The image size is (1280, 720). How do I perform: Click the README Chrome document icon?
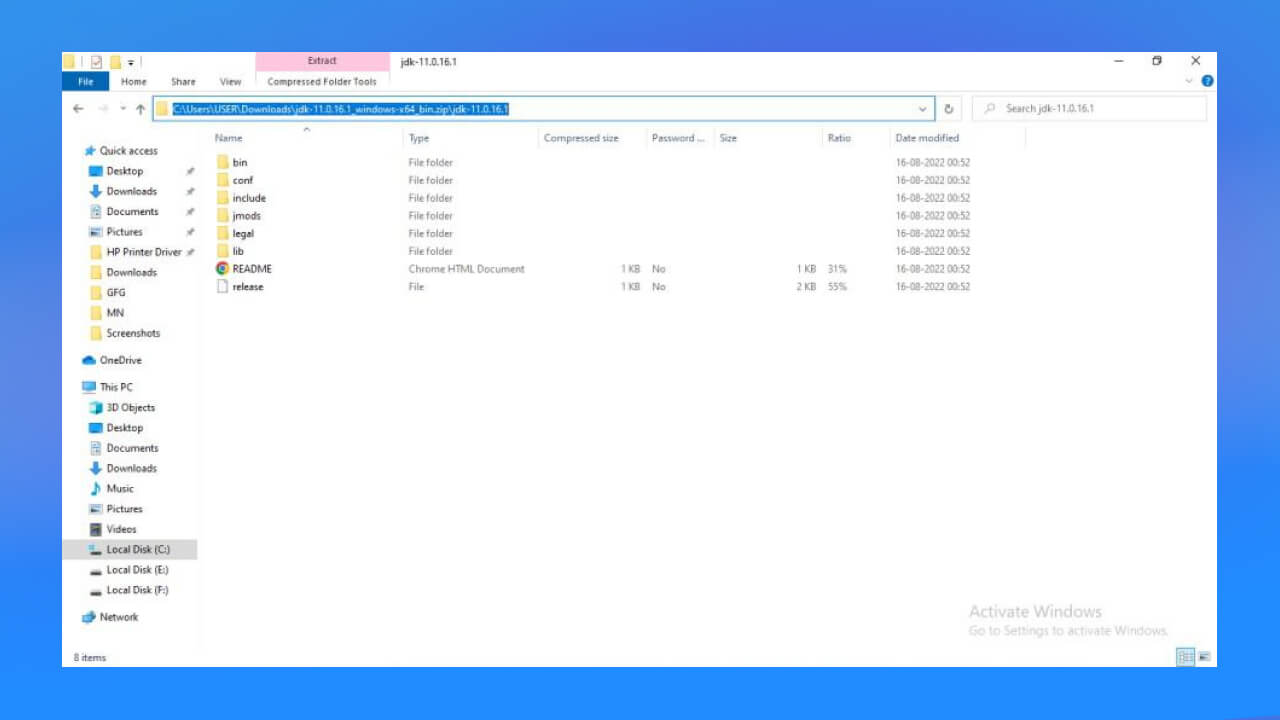click(x=223, y=269)
